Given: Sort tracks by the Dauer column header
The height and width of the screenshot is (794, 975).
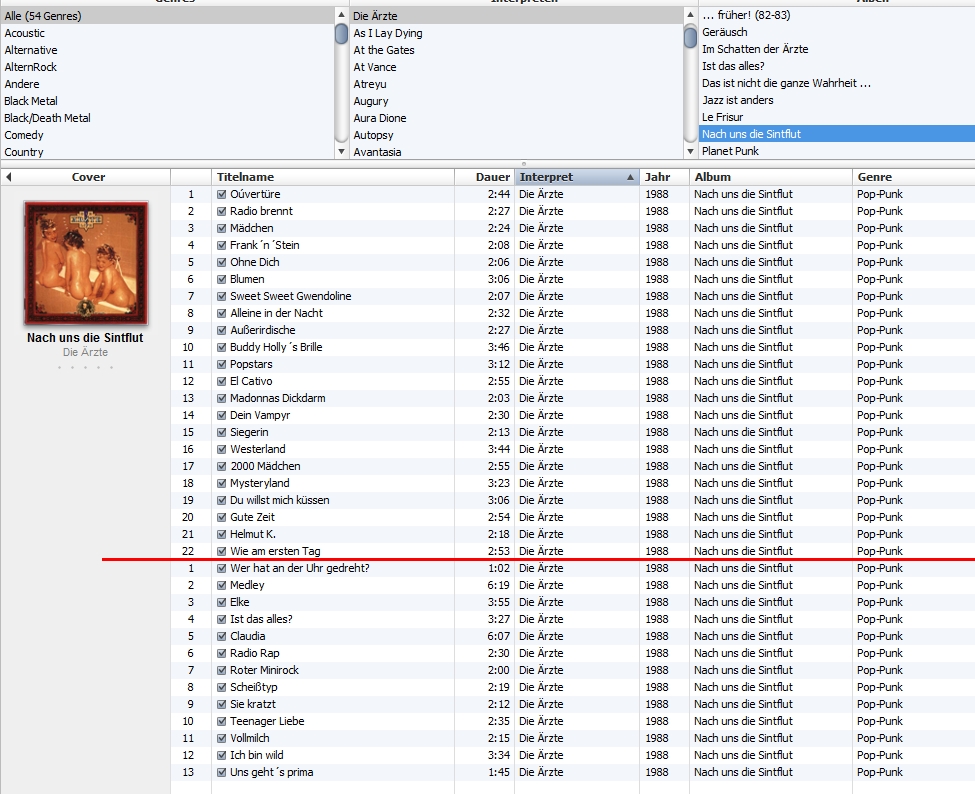Looking at the screenshot, I should tap(484, 177).
